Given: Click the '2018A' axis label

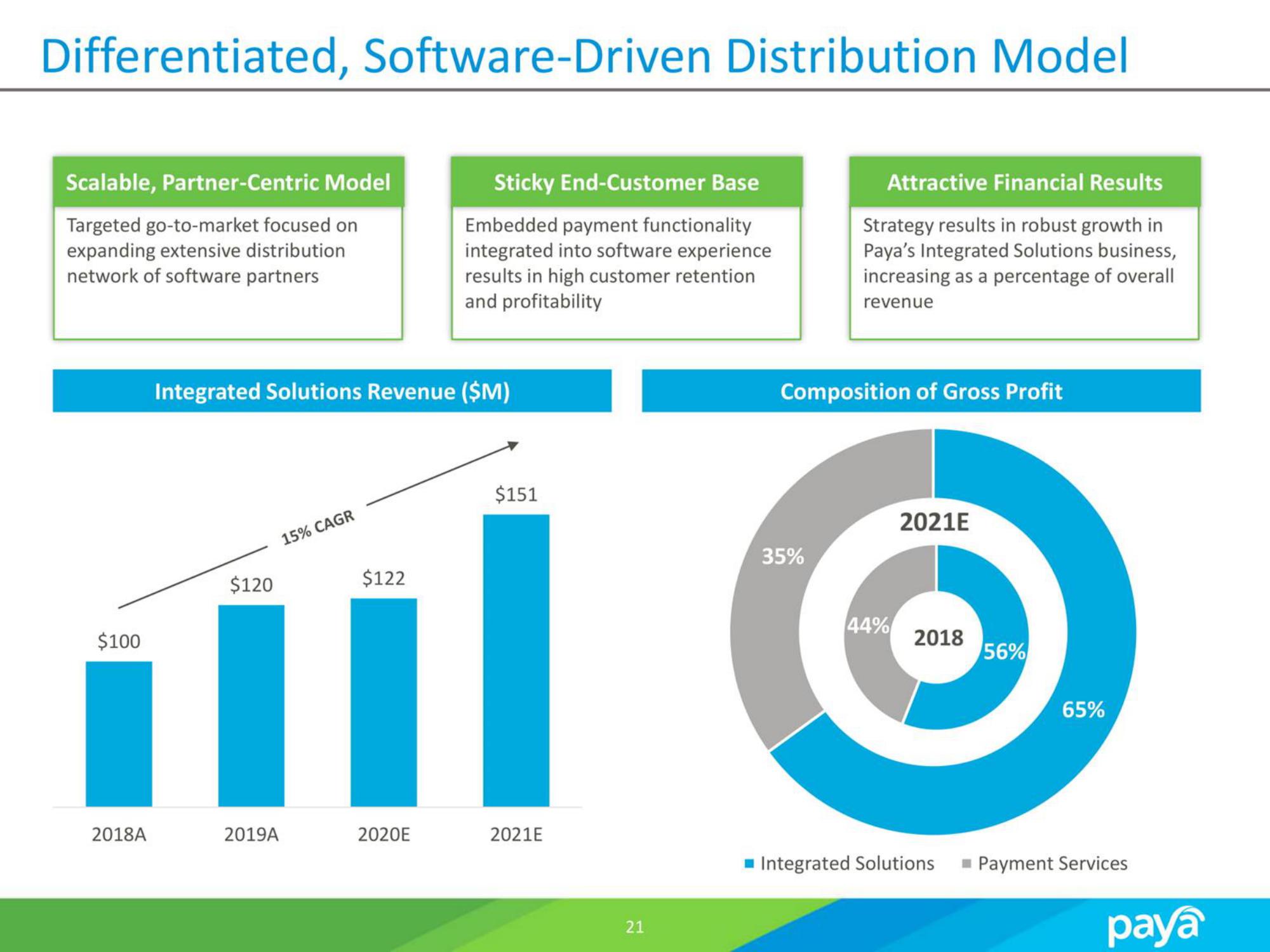Looking at the screenshot, I should click(119, 834).
